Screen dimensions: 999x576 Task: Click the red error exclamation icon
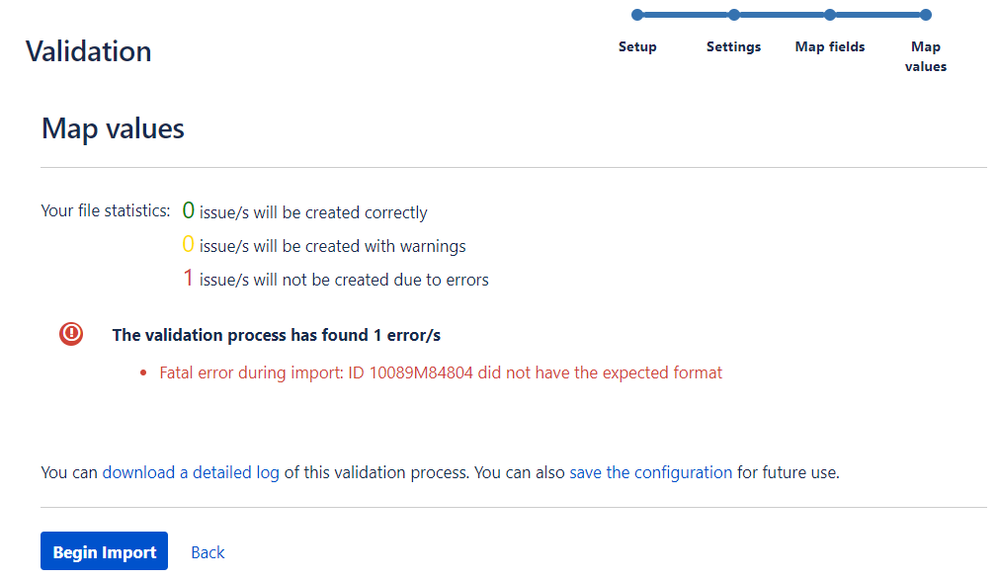(71, 333)
